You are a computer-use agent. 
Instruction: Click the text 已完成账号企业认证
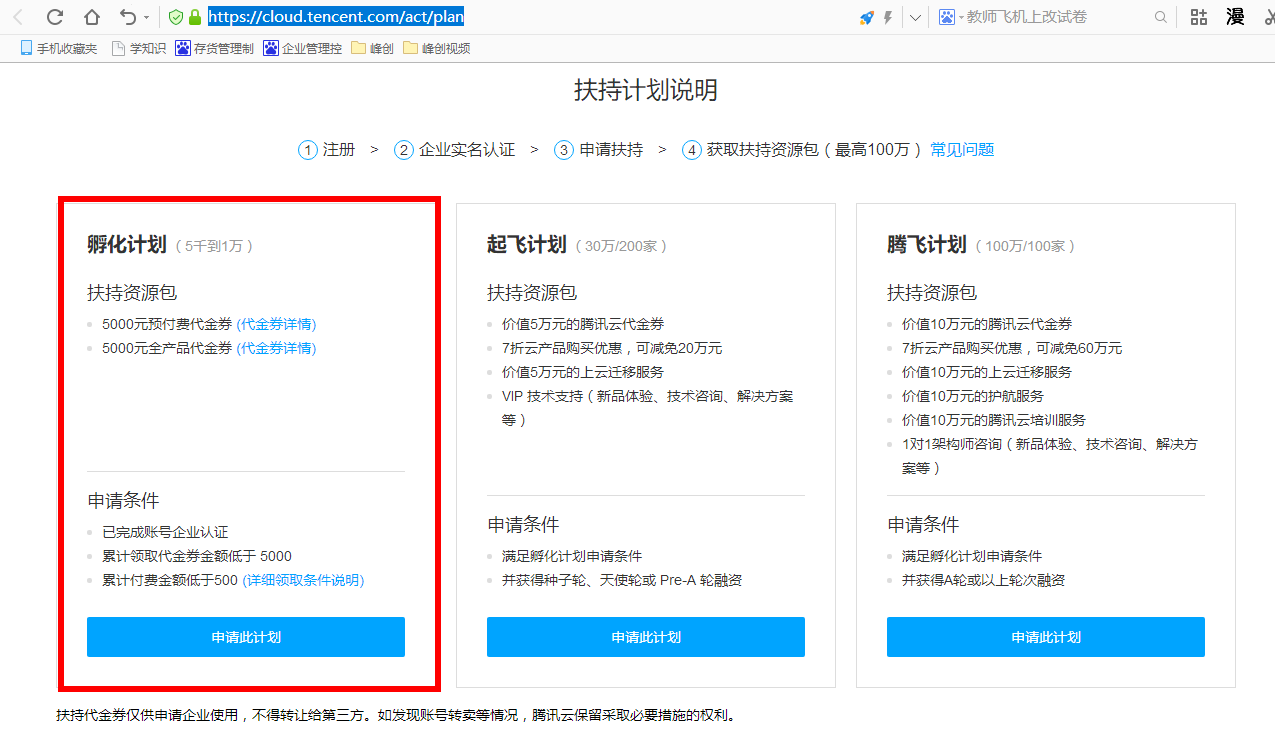pyautogui.click(x=165, y=532)
